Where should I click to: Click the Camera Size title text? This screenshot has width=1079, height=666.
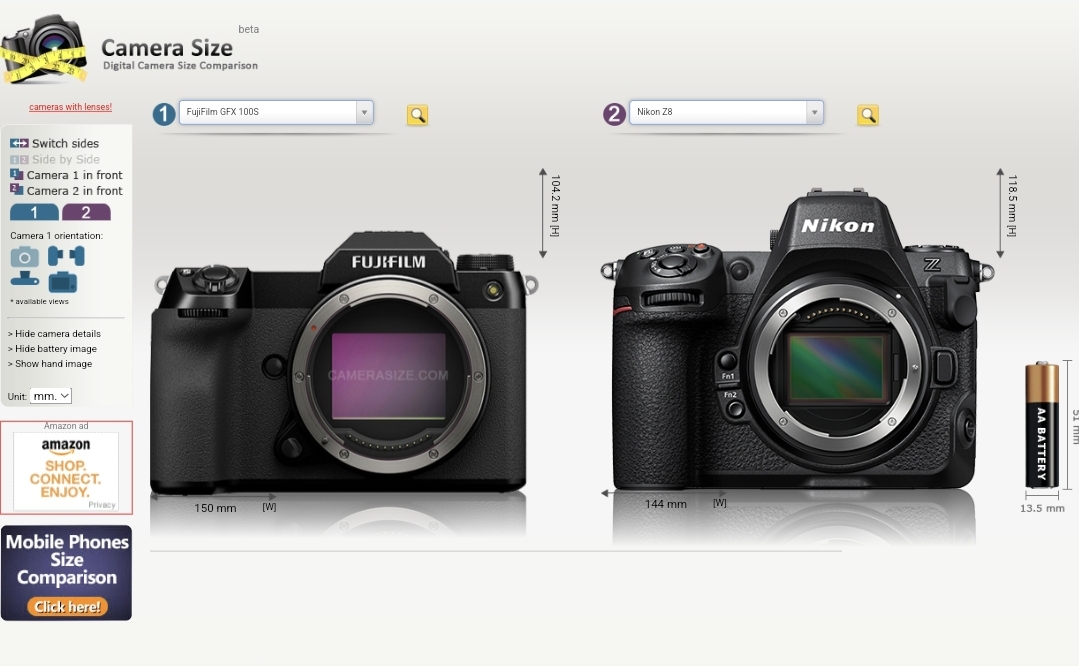coord(167,47)
